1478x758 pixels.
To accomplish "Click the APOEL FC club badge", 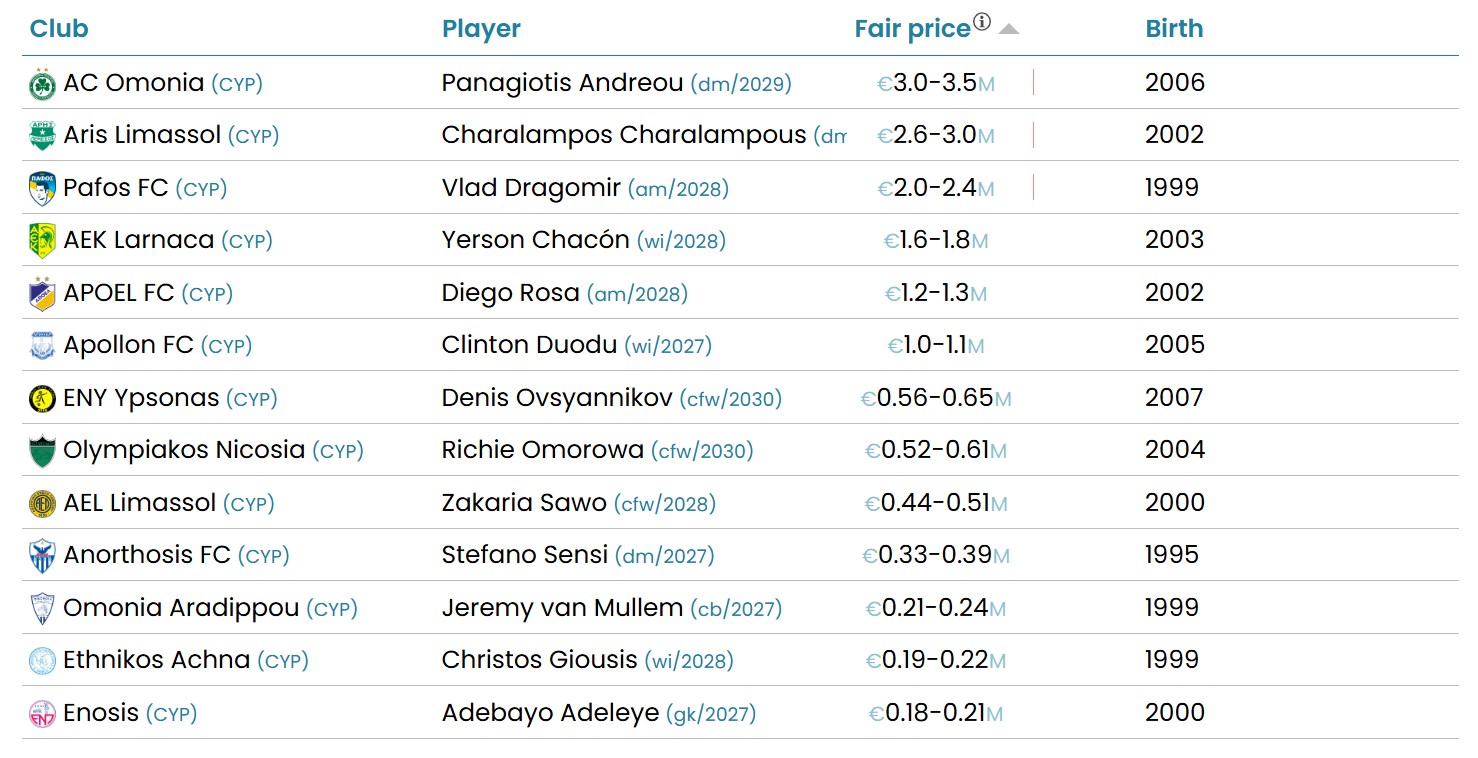I will [x=42, y=294].
